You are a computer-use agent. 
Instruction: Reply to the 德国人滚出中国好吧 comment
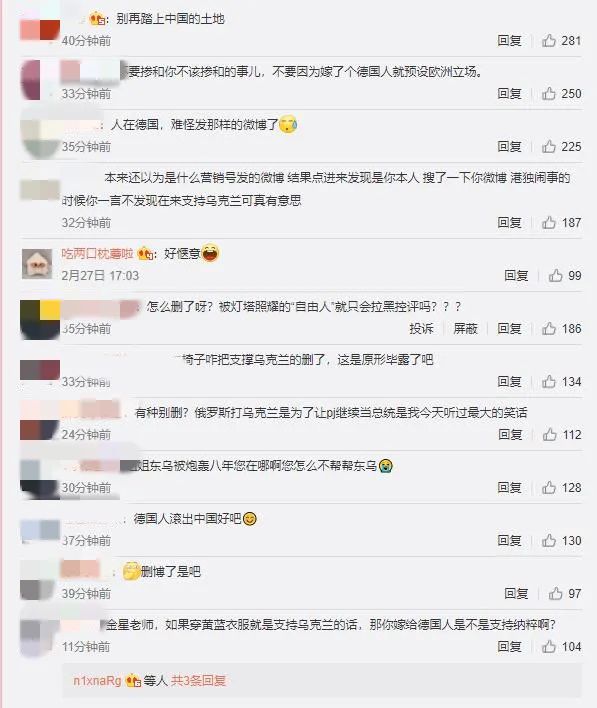(509, 540)
